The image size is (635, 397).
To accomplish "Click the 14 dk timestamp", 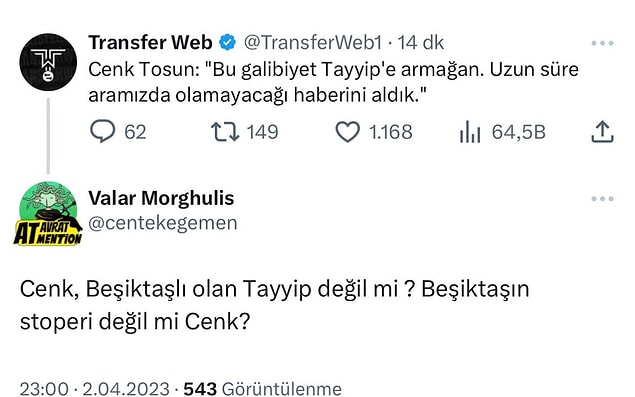I will tap(420, 43).
